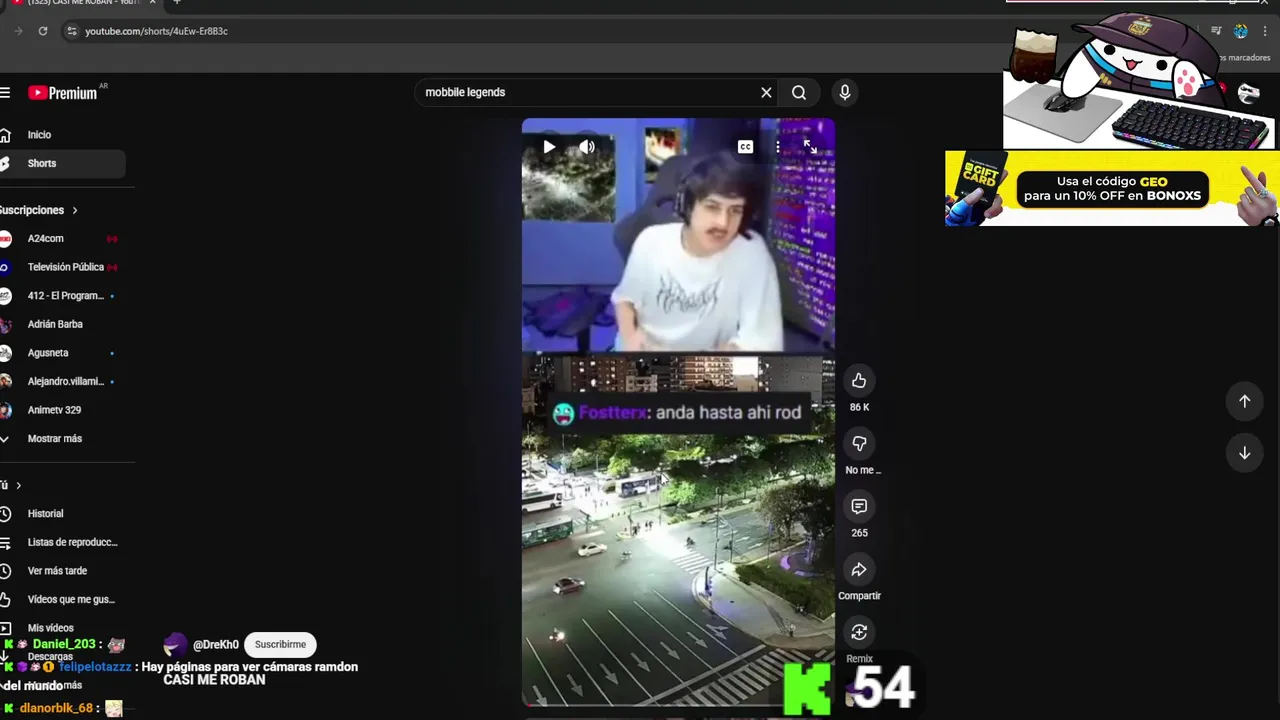
Task: Open the Animetv 329 subscription channel
Action: [54, 410]
